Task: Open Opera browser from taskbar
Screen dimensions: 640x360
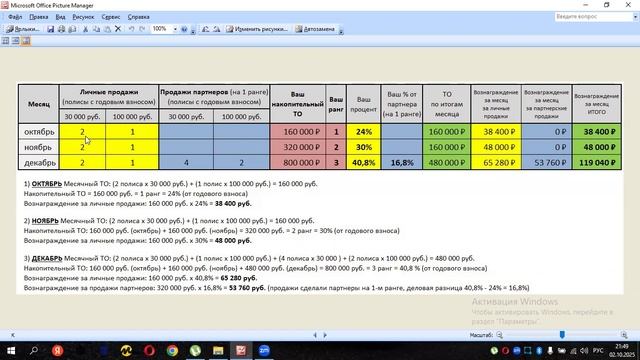Action: tap(149, 351)
